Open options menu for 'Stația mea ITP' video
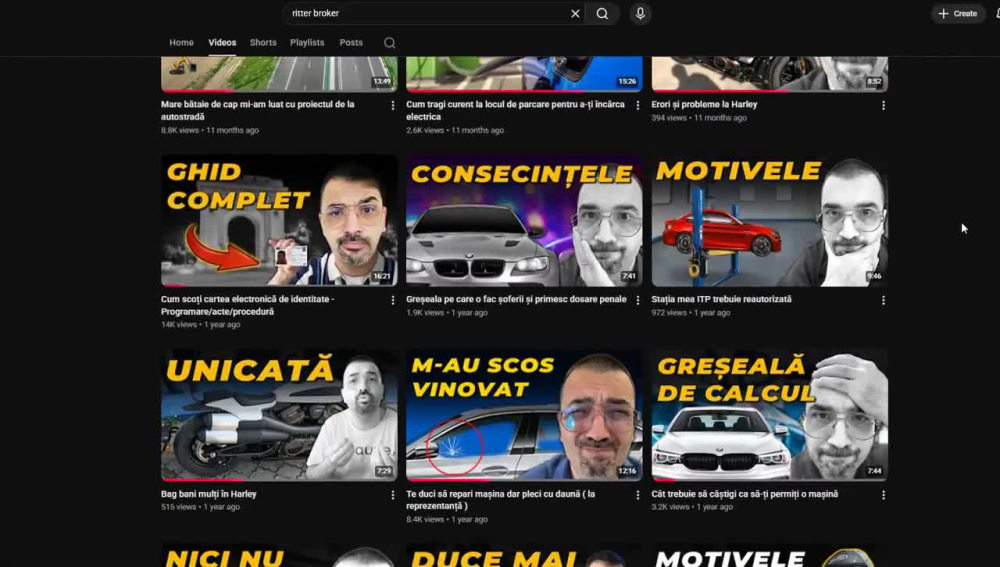The image size is (1000, 567). [883, 300]
